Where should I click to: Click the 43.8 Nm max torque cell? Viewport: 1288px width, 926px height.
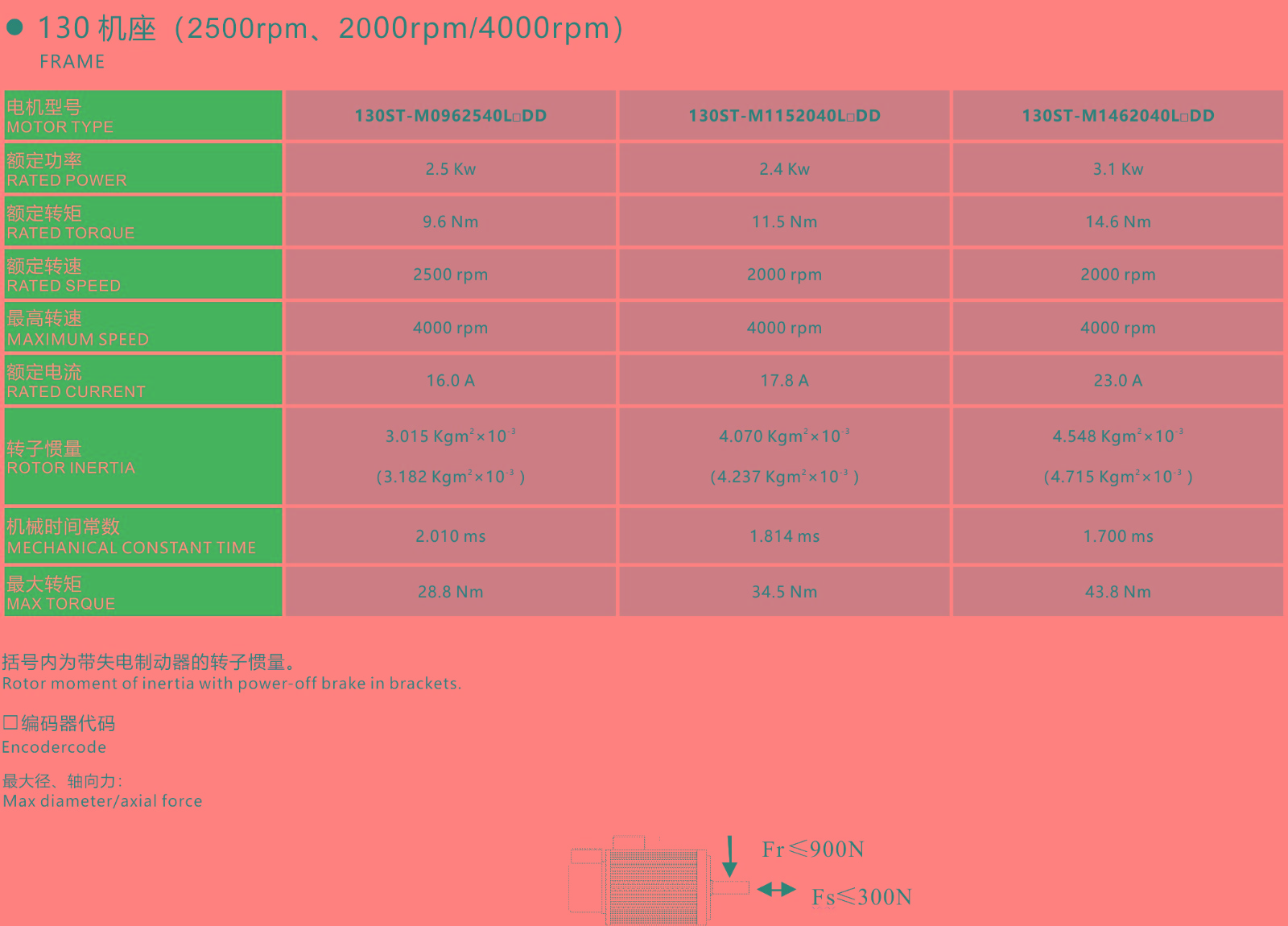click(x=1117, y=592)
